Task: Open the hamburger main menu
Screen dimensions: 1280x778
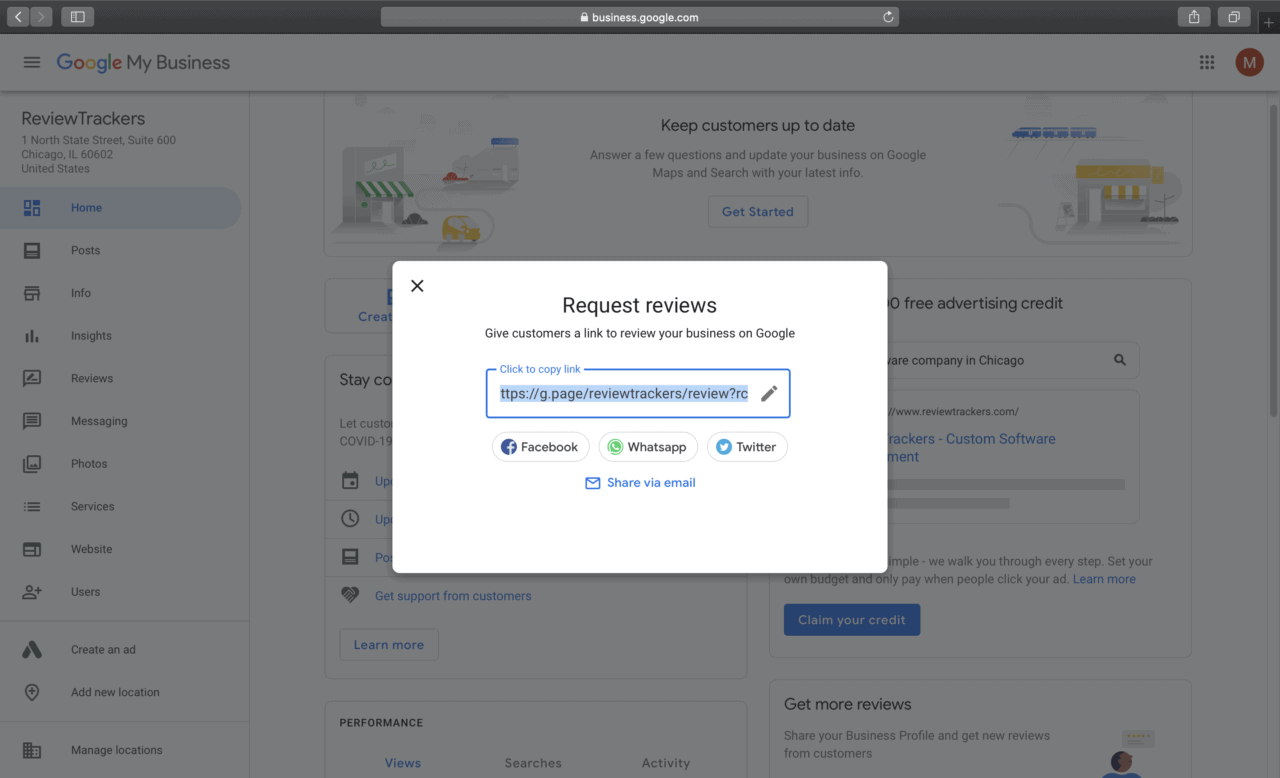Action: [32, 62]
